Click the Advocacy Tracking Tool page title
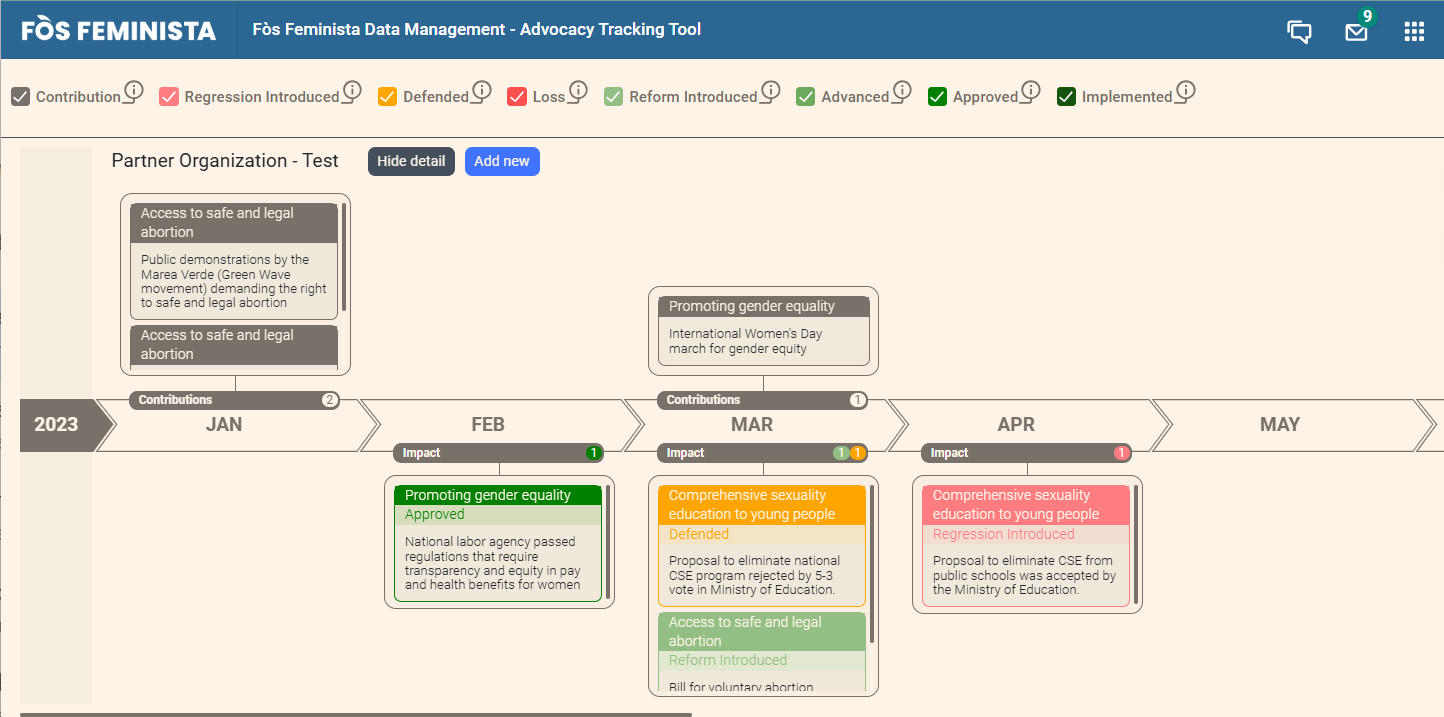The image size is (1444, 717). coord(477,29)
